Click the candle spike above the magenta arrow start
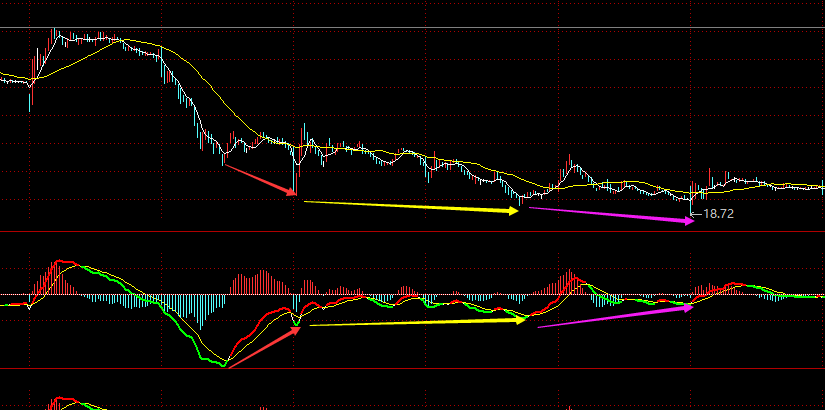Viewport: 825px width, 410px height. click(x=569, y=162)
